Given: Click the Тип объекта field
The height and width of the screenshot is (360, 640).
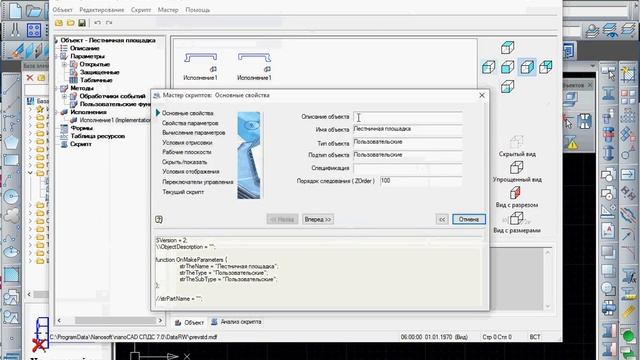Looking at the screenshot, I should [x=408, y=142].
